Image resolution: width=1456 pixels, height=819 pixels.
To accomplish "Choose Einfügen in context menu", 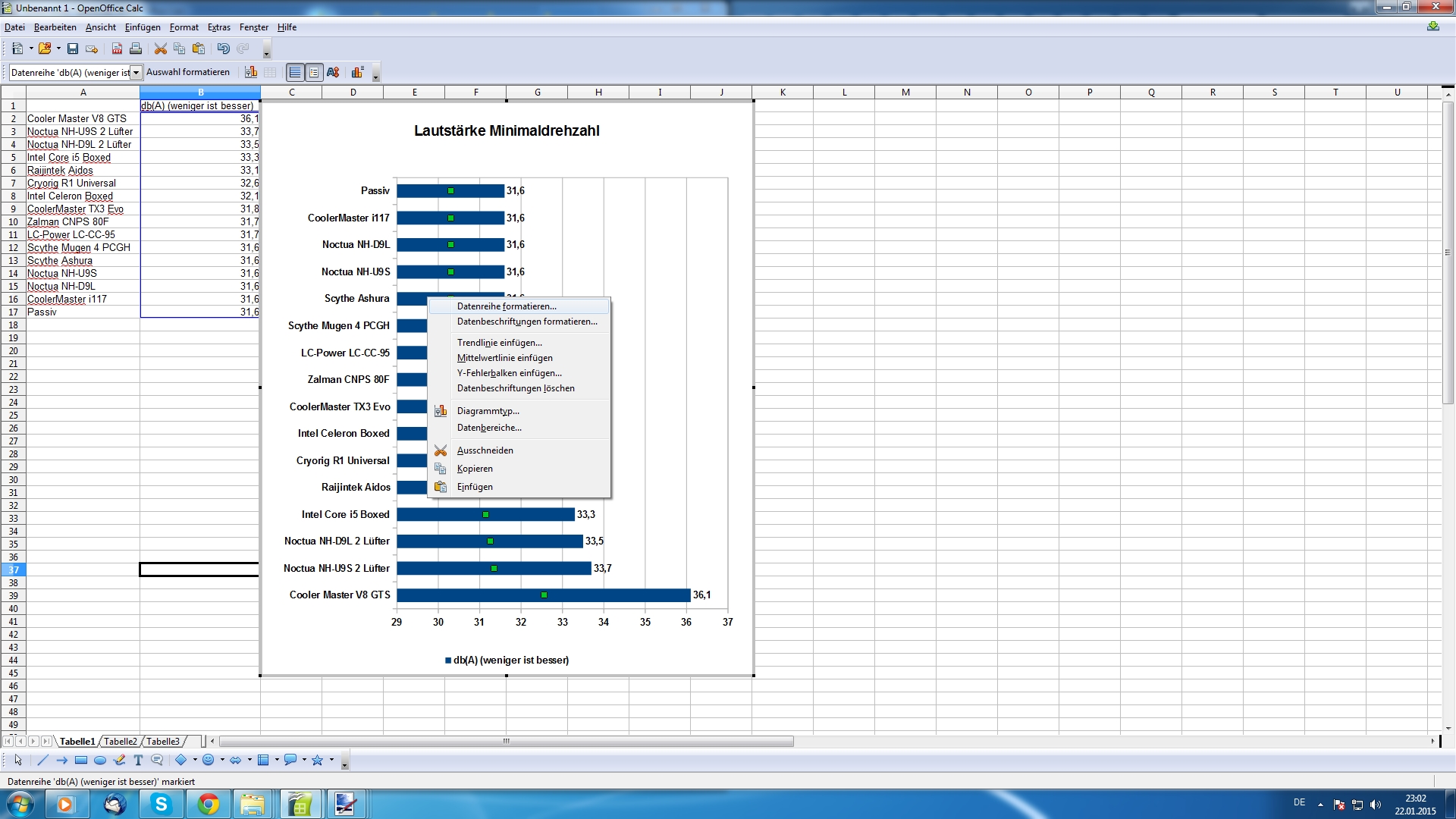I will tap(519, 487).
